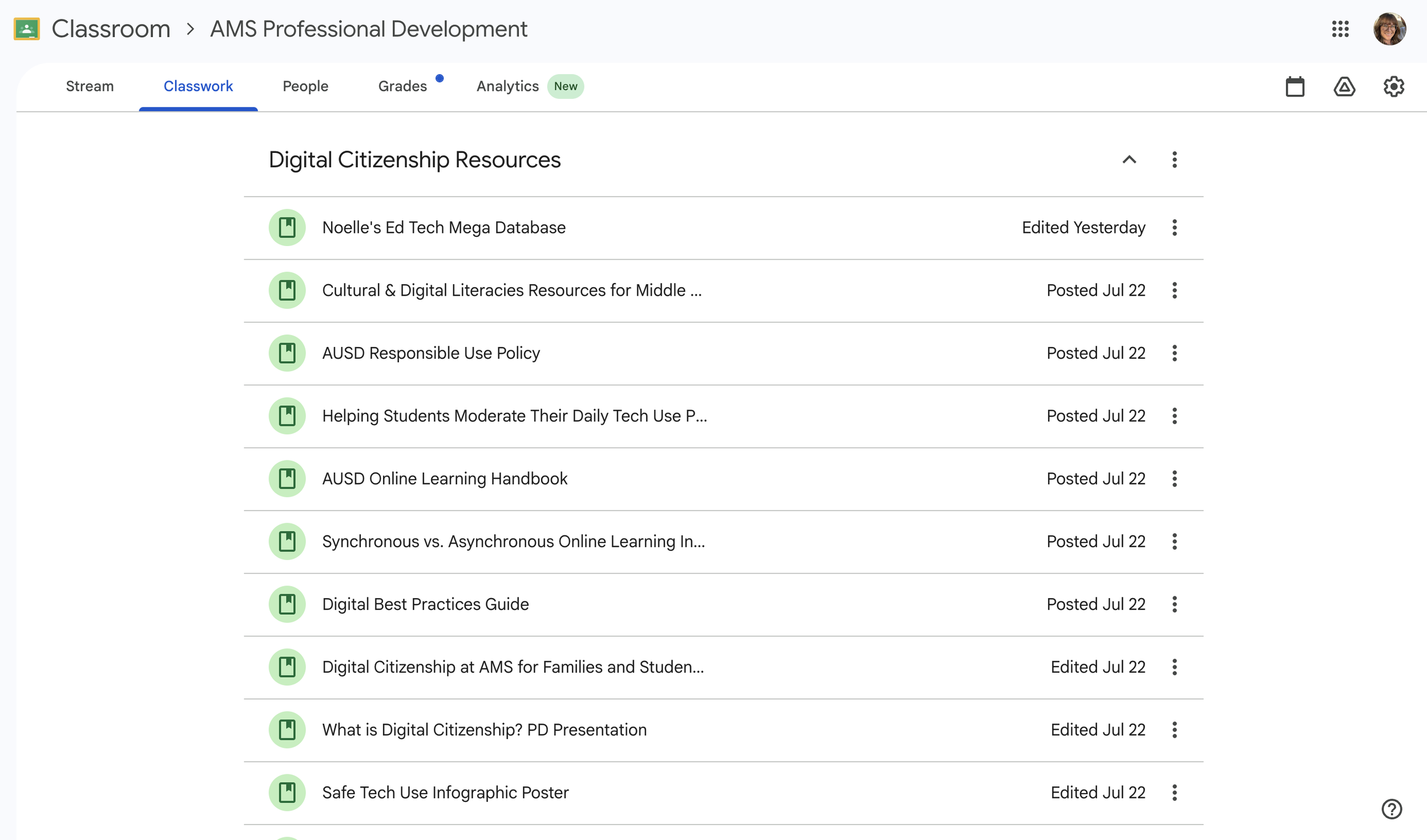
Task: Open the Grades tab
Action: [402, 86]
